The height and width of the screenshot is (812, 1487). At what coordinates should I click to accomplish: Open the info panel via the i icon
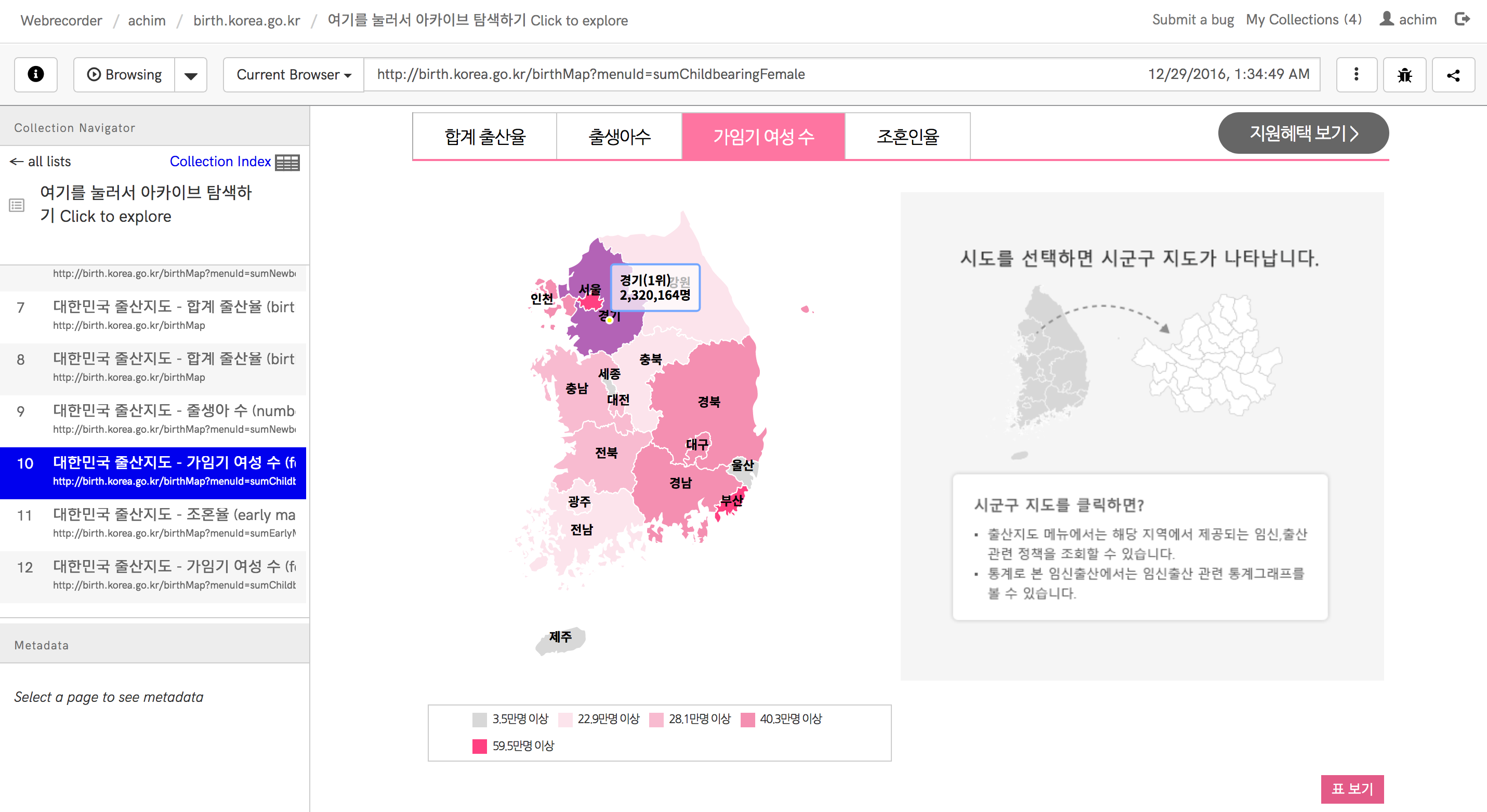pyautogui.click(x=35, y=74)
